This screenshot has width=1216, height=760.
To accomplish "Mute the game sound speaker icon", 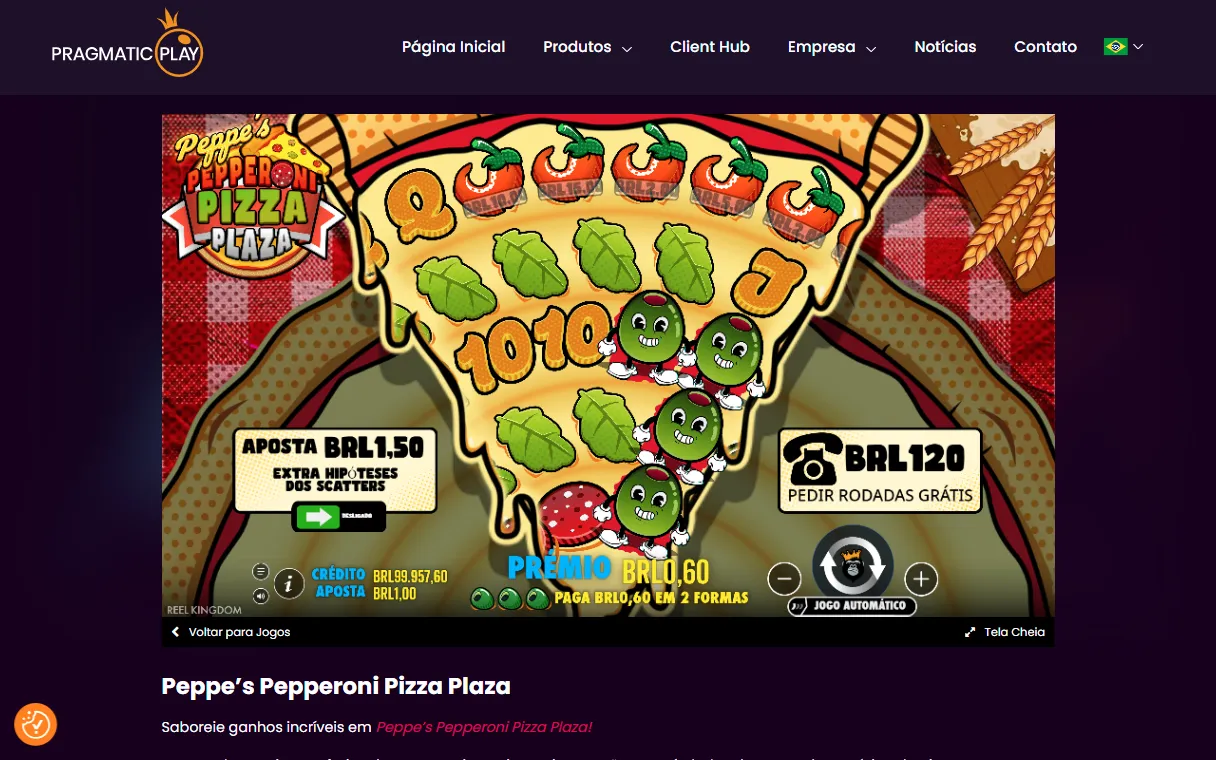I will click(x=261, y=596).
